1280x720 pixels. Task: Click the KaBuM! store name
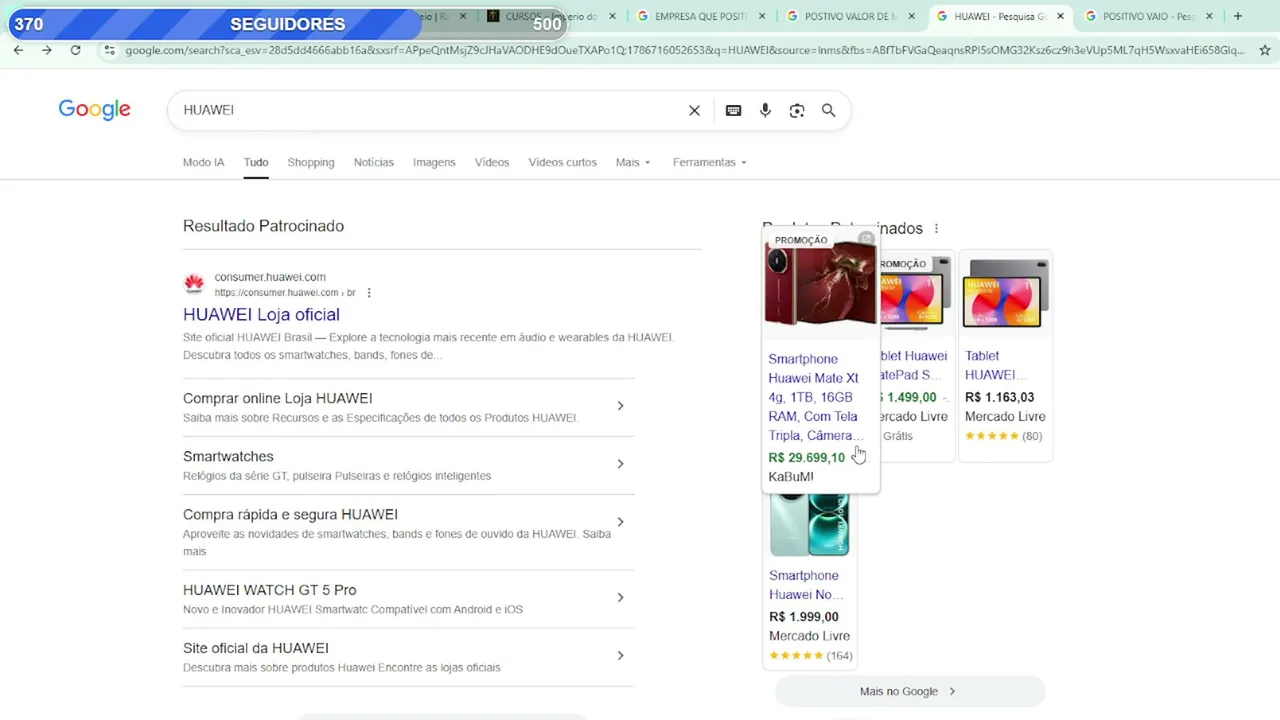point(791,477)
